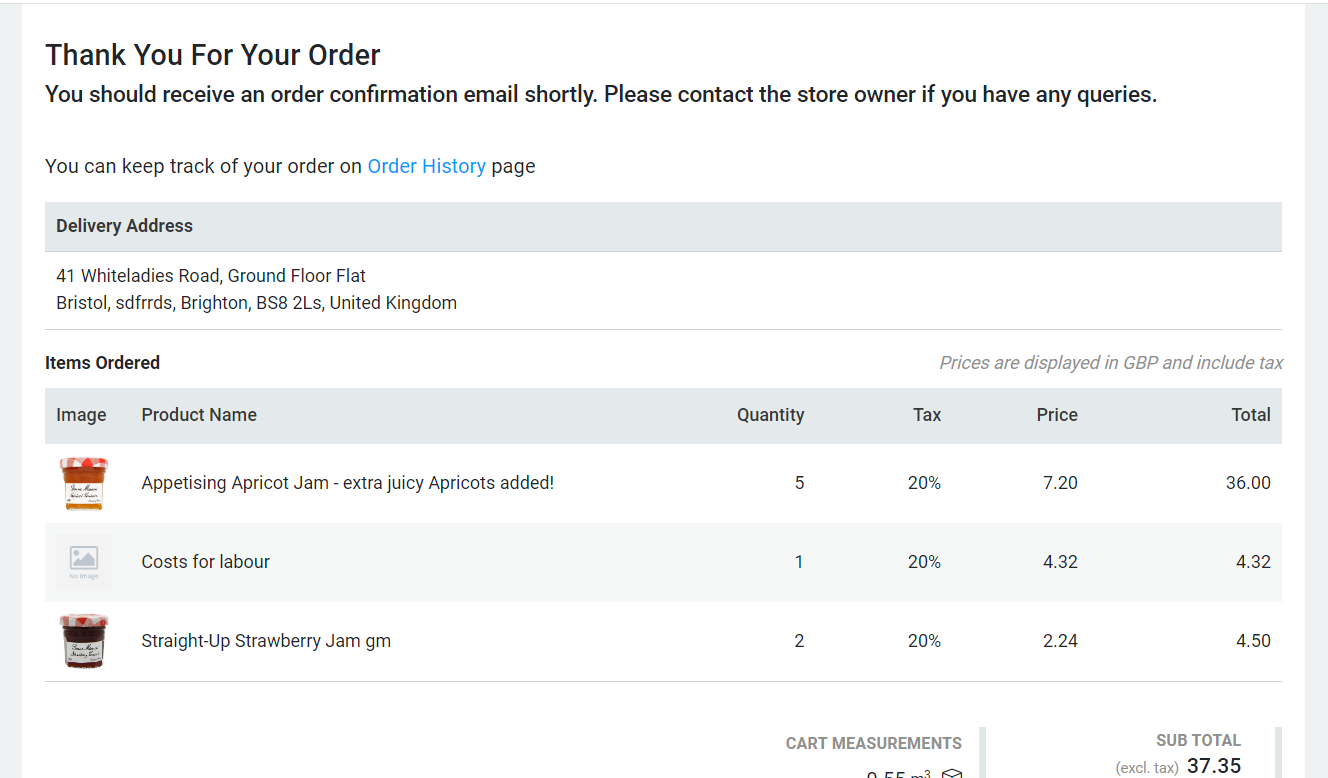The height and width of the screenshot is (778, 1328).
Task: Click the Costs for labour line item
Action: (205, 561)
